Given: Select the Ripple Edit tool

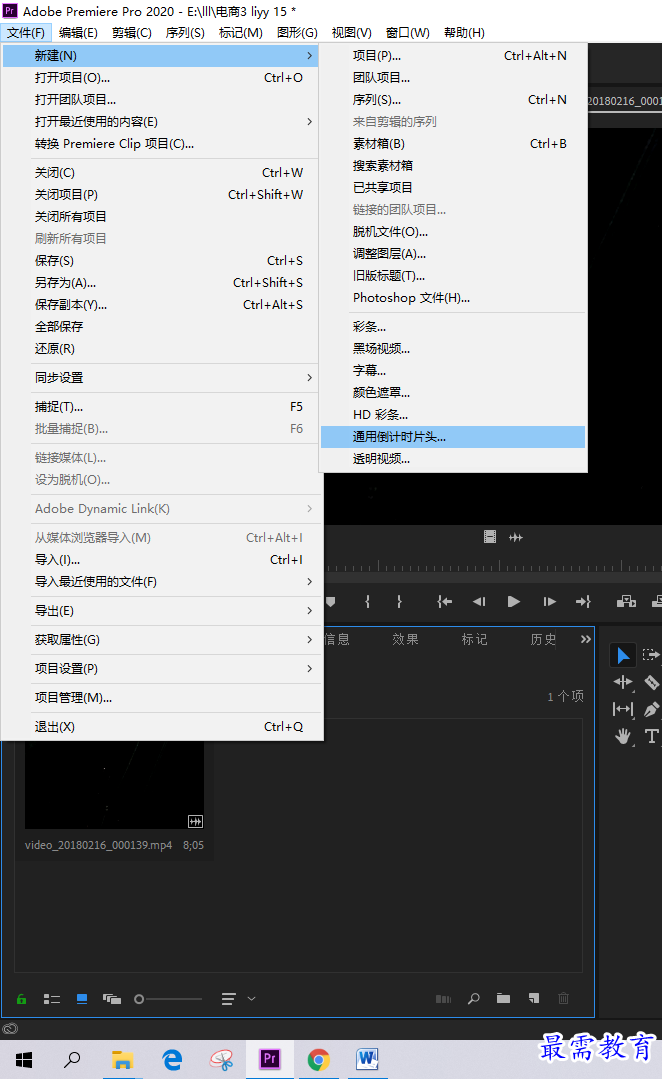Looking at the screenshot, I should pos(623,682).
